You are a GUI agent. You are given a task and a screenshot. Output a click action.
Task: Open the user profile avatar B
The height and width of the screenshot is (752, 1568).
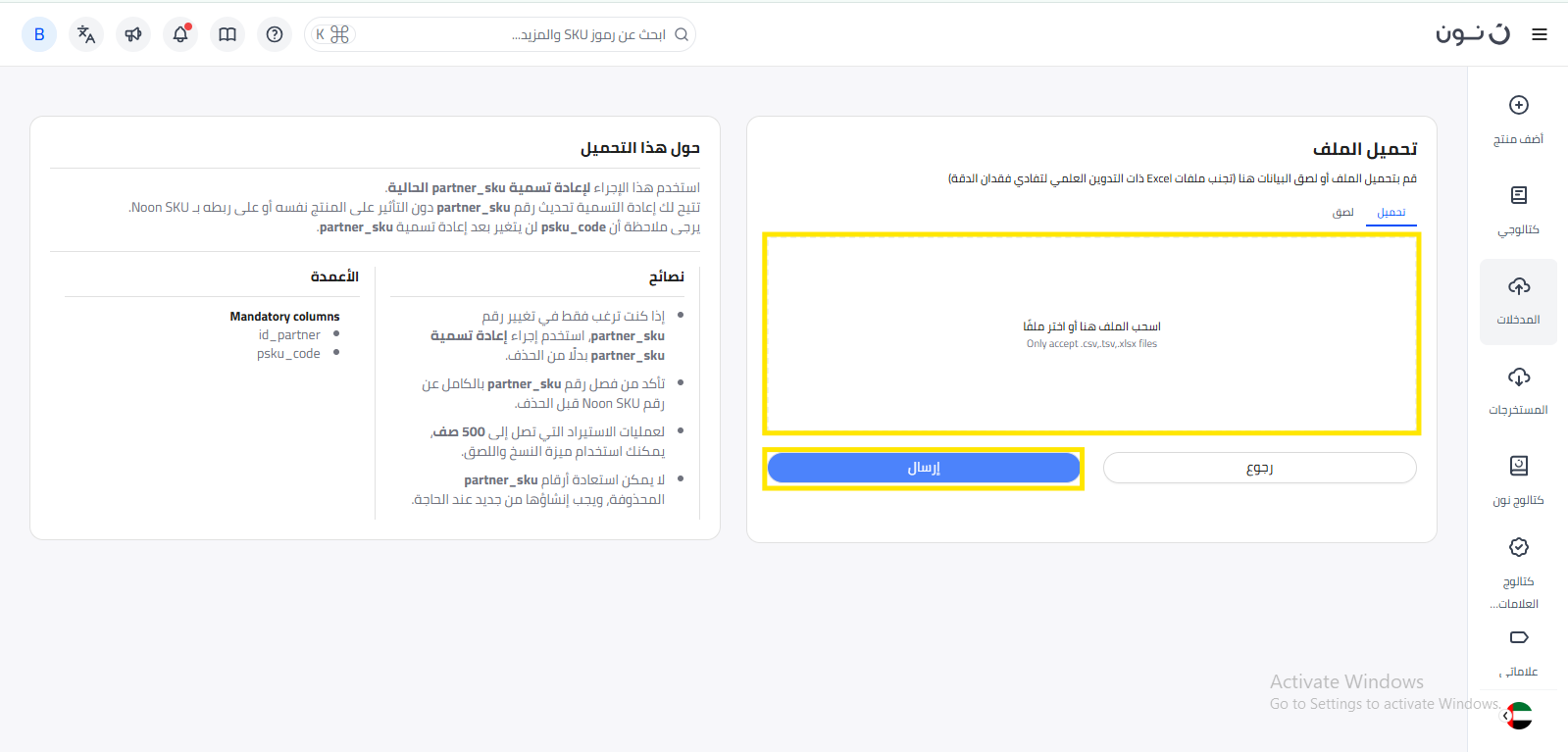39,34
